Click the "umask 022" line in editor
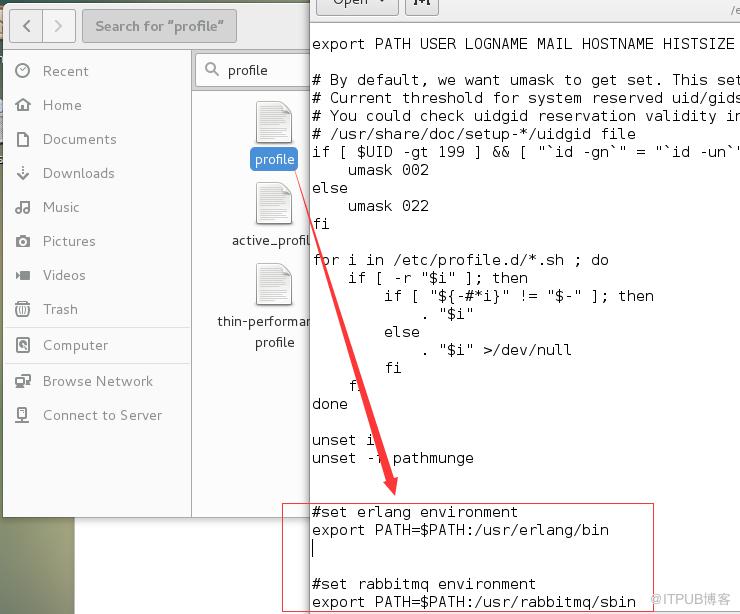The height and width of the screenshot is (614, 740). pyautogui.click(x=388, y=206)
